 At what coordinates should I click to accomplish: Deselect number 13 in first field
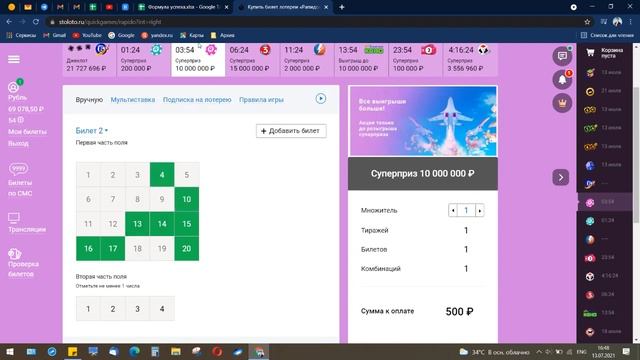coord(137,224)
